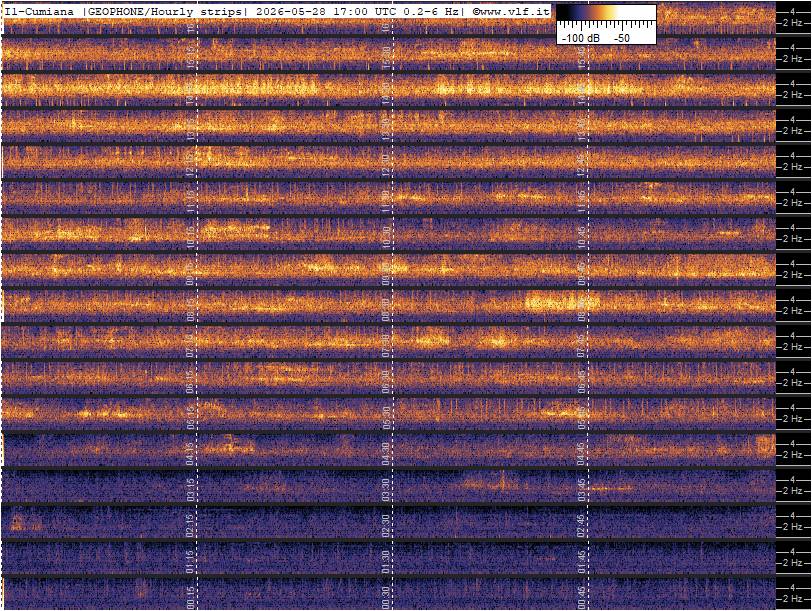Click the tick ruler under the color bar
The image size is (812, 611).
click(606, 24)
